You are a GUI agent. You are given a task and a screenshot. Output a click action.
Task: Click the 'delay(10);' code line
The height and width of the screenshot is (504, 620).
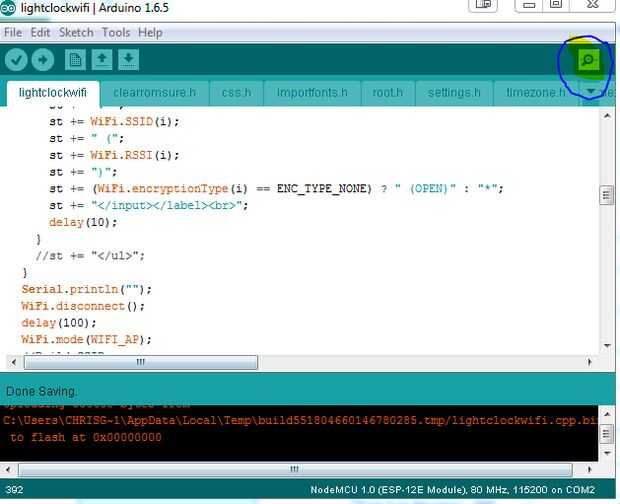tap(83, 223)
